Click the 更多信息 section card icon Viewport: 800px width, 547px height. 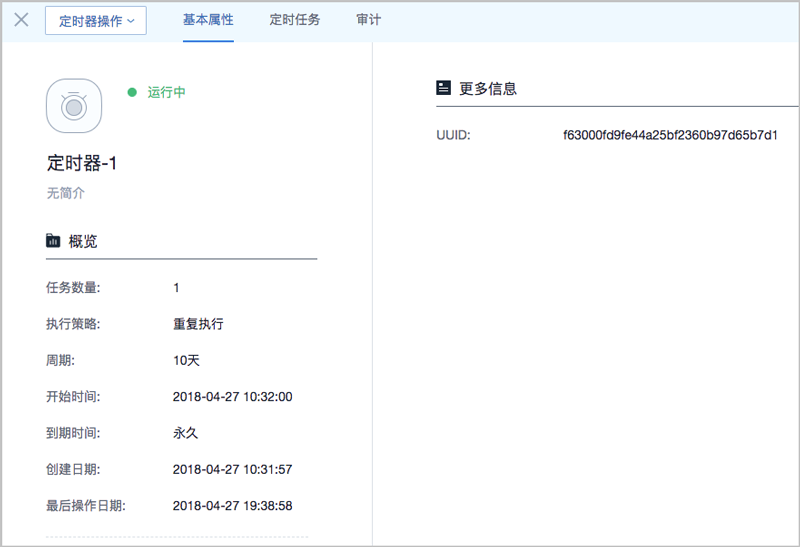tap(444, 88)
